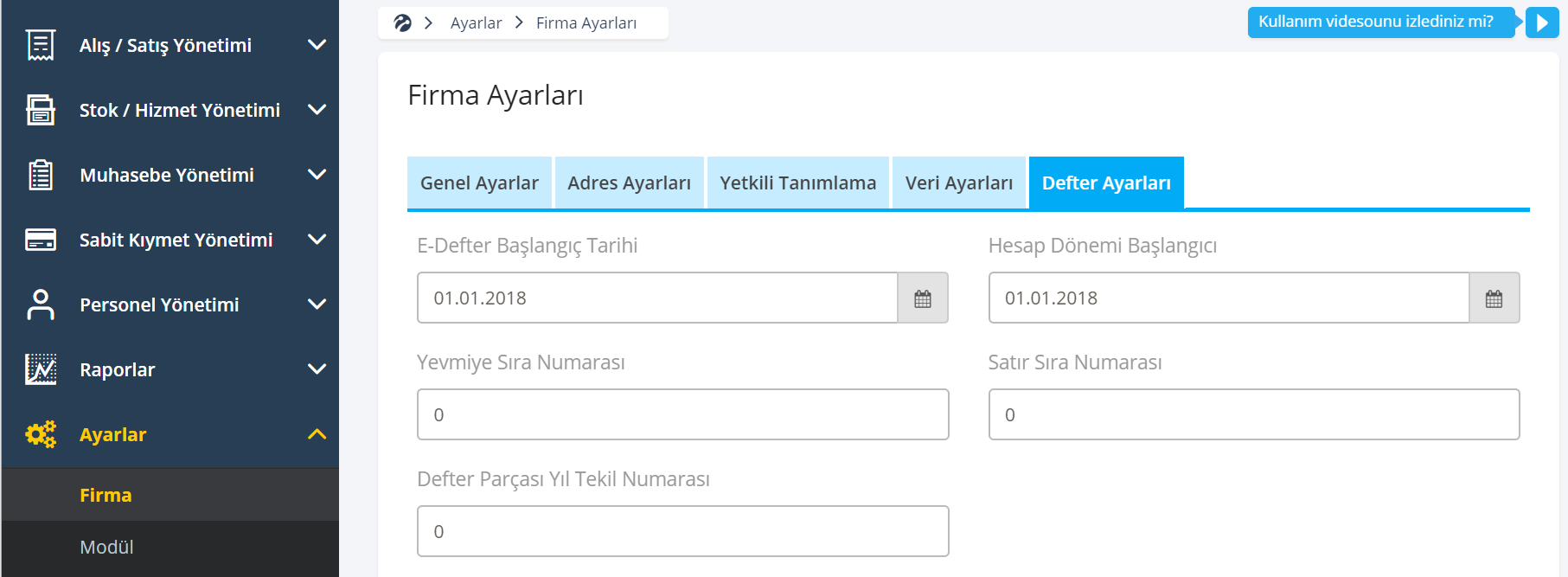This screenshot has height=577, width=1568.
Task: Click 'Kullanım videosunu izlediniz mi?' button
Action: click(x=1380, y=22)
